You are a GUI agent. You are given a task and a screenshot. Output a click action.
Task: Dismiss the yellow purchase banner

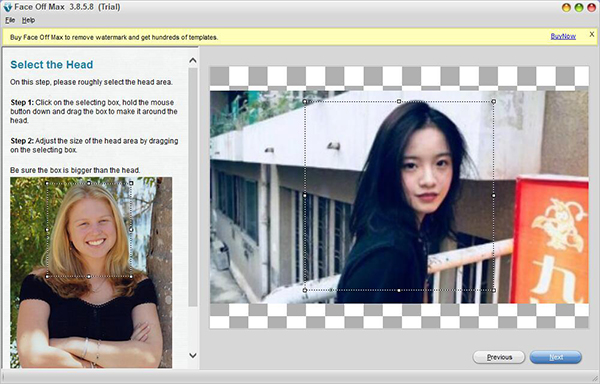click(x=592, y=34)
